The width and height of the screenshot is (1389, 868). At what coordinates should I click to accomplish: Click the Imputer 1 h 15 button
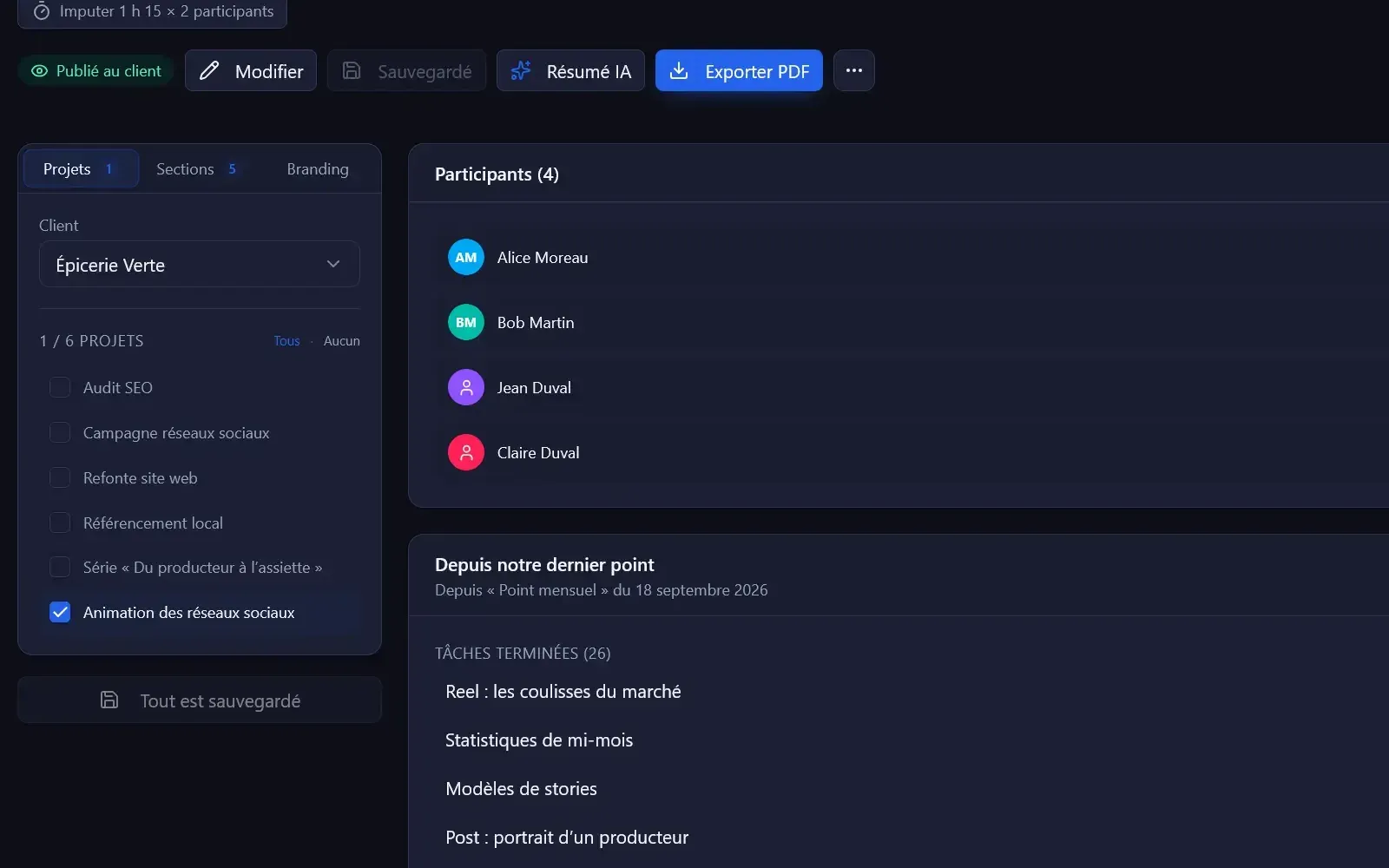pos(153,12)
